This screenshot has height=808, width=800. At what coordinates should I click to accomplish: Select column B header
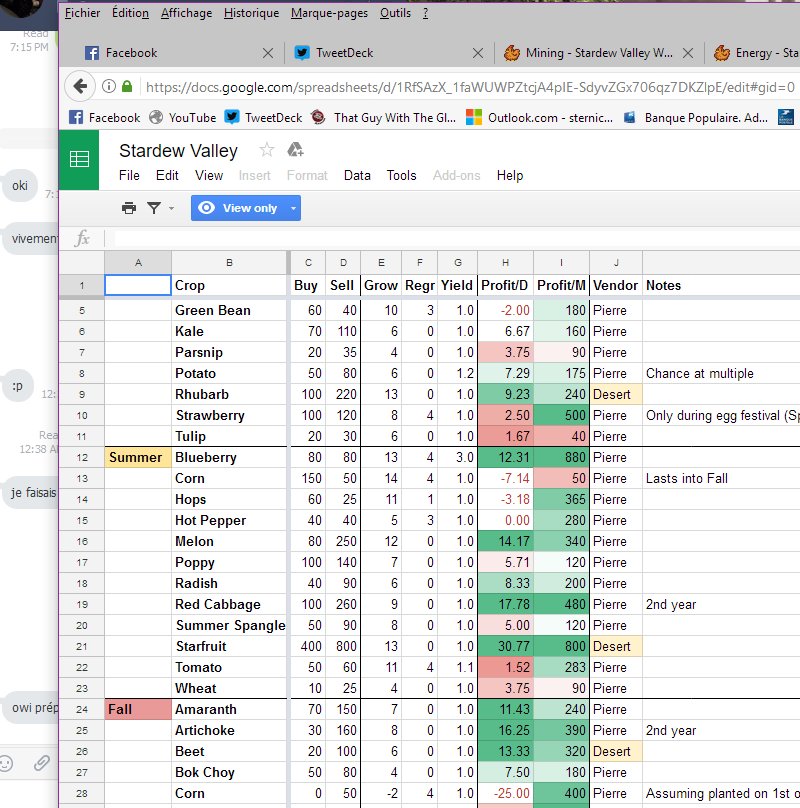(229, 262)
